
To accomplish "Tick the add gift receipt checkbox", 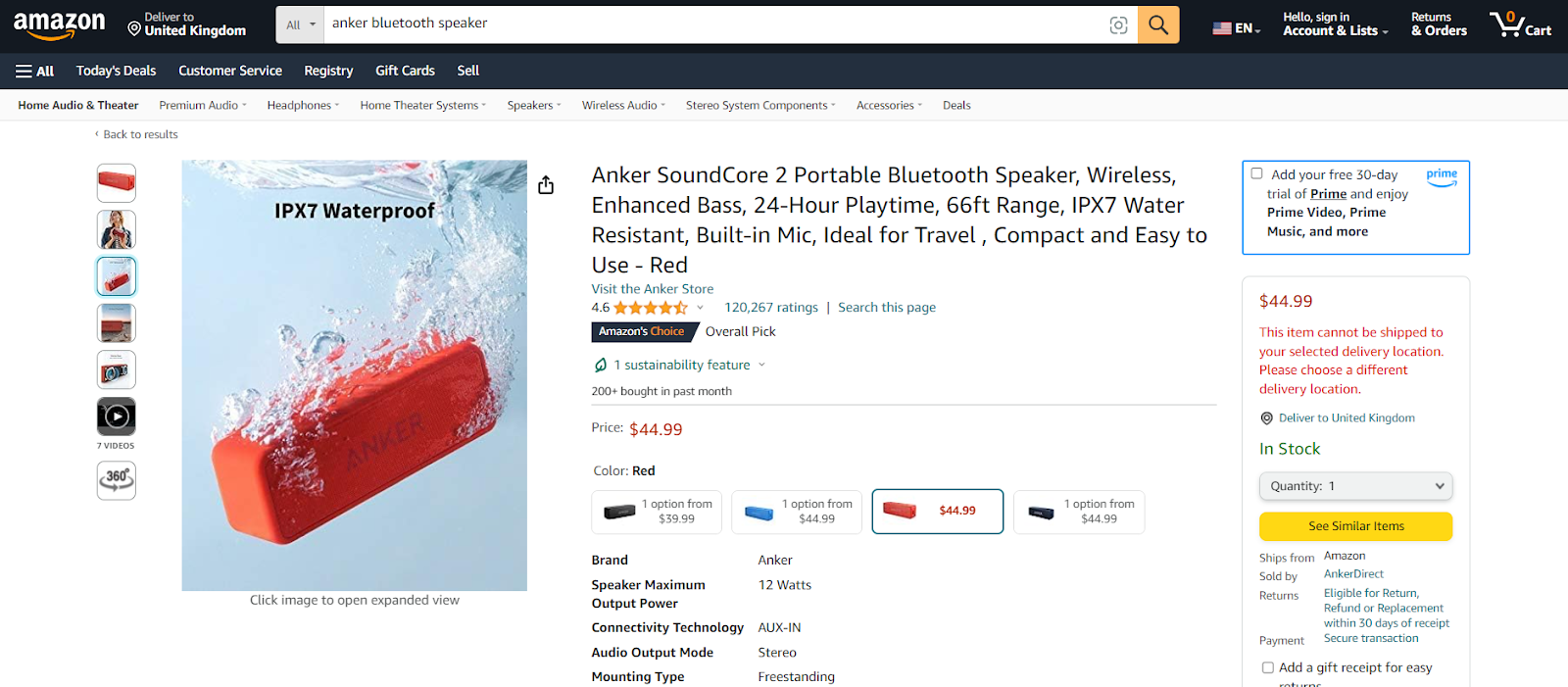I will [1268, 667].
